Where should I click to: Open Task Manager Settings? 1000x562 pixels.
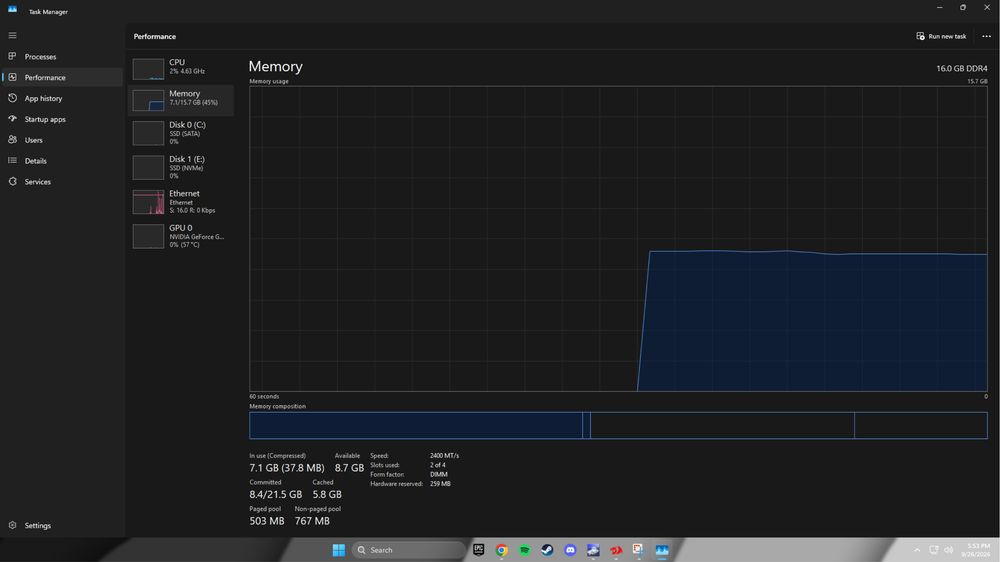tap(62, 526)
